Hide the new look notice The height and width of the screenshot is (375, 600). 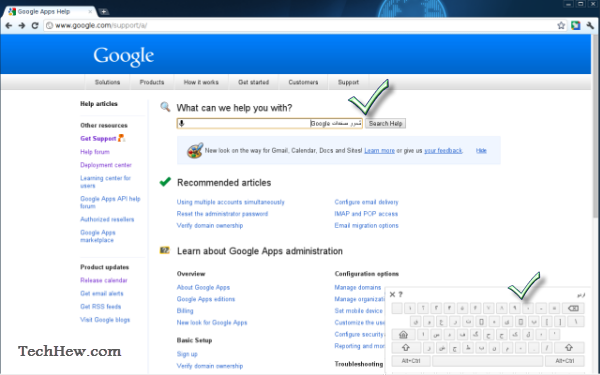[481, 151]
